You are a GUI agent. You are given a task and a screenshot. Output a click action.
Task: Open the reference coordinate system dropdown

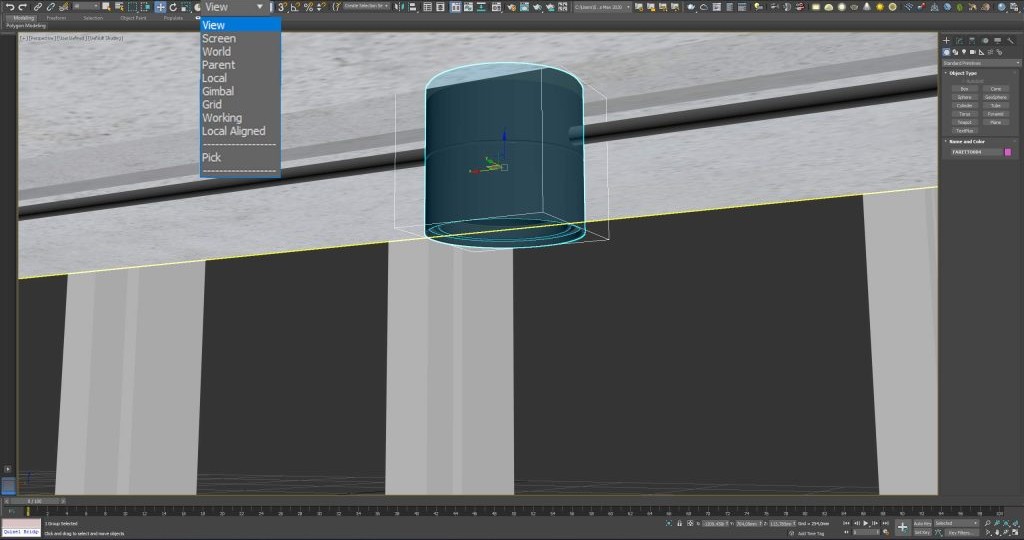(234, 7)
